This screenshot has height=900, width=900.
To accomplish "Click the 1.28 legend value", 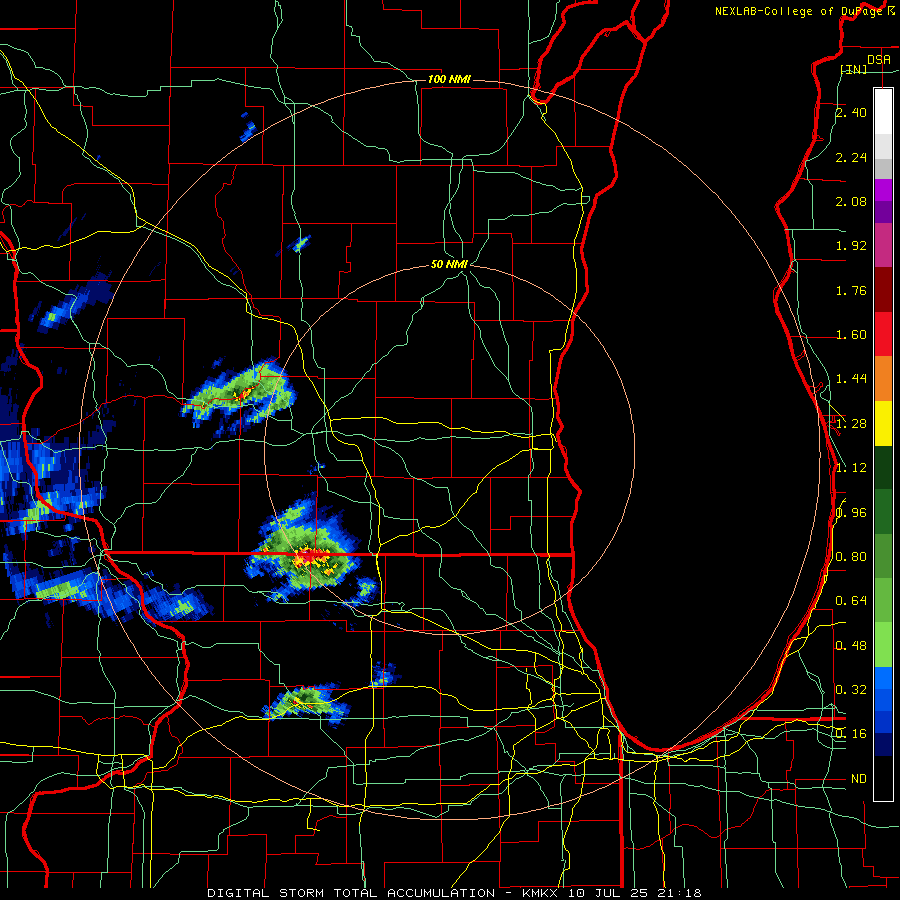I will pos(851,424).
